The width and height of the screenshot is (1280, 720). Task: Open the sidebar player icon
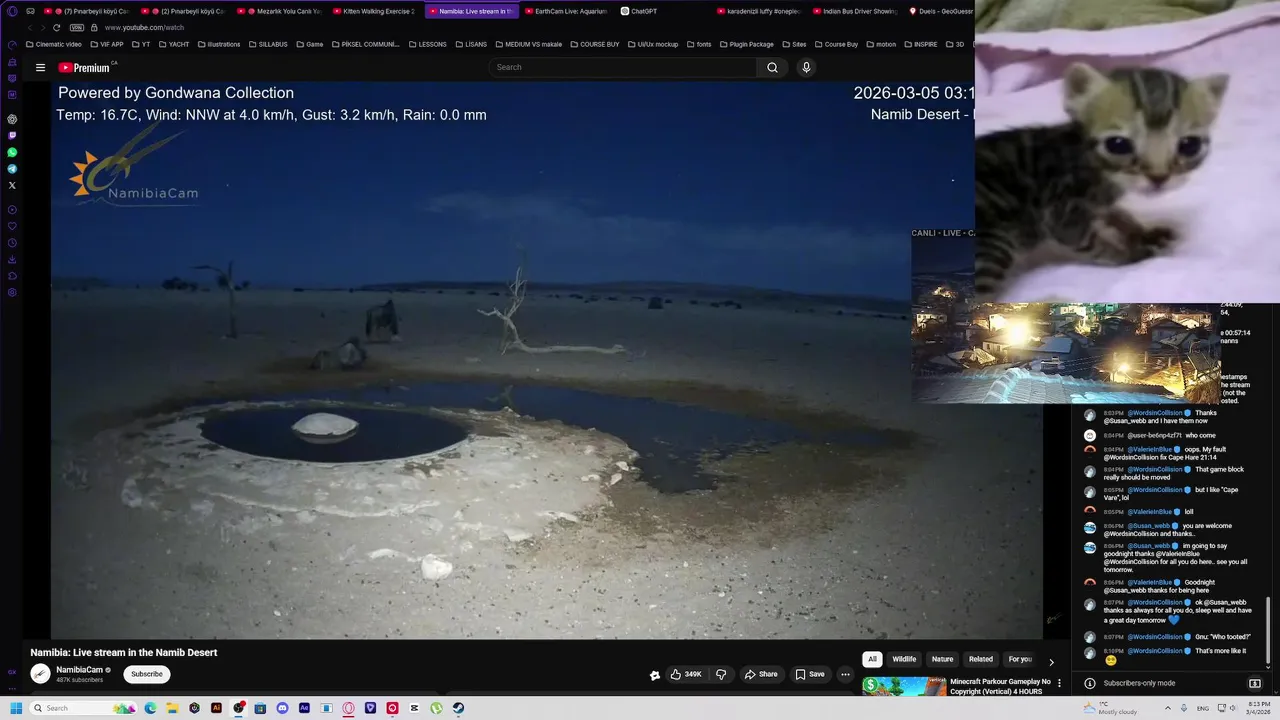[x=12, y=210]
